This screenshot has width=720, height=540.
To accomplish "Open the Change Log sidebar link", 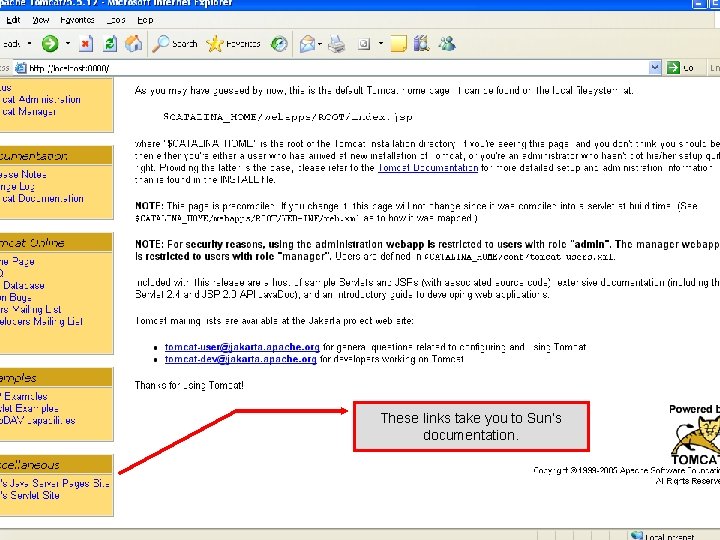I will coord(17,186).
